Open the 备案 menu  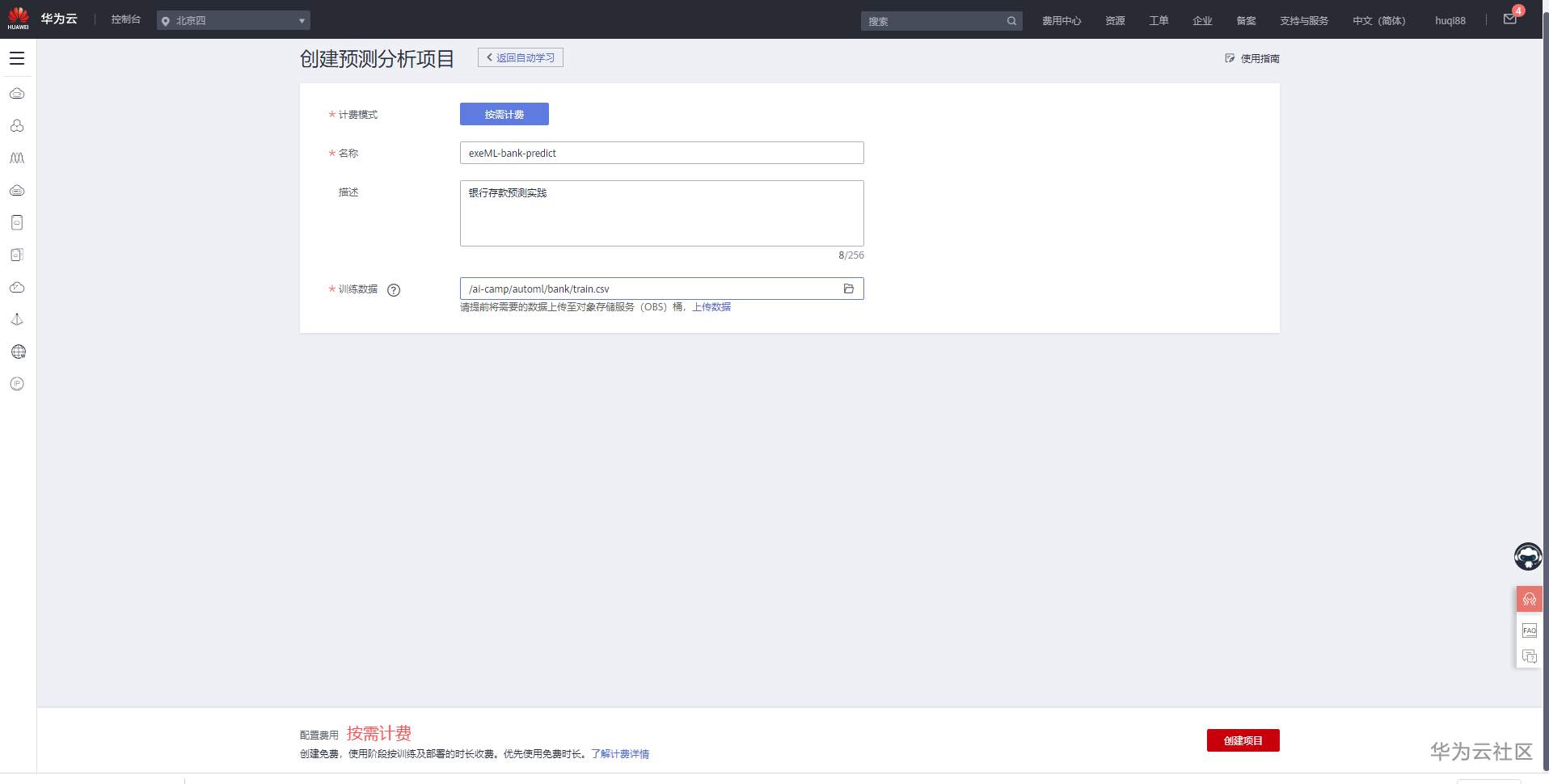(1246, 21)
